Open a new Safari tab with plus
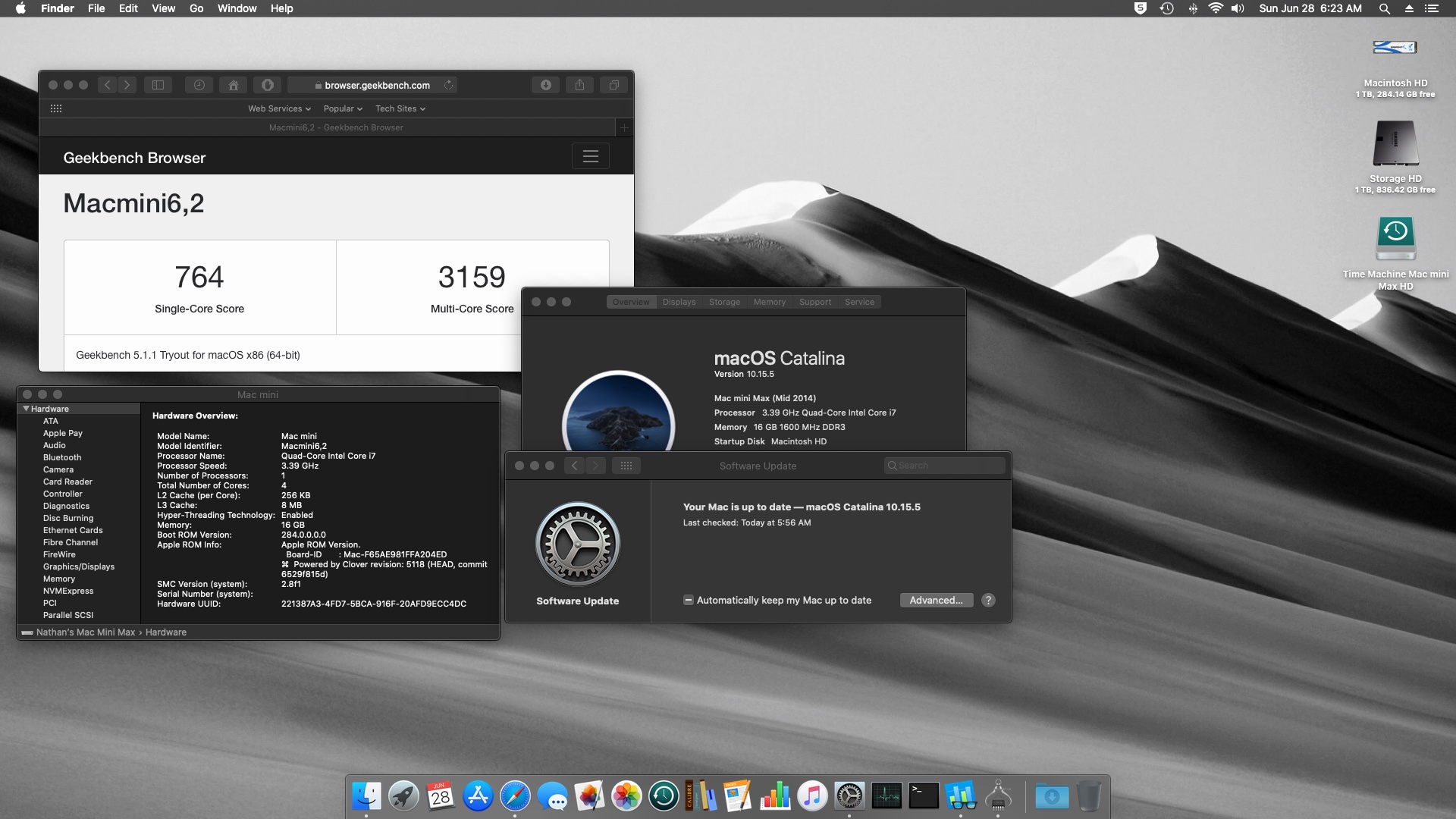 pyautogui.click(x=624, y=127)
